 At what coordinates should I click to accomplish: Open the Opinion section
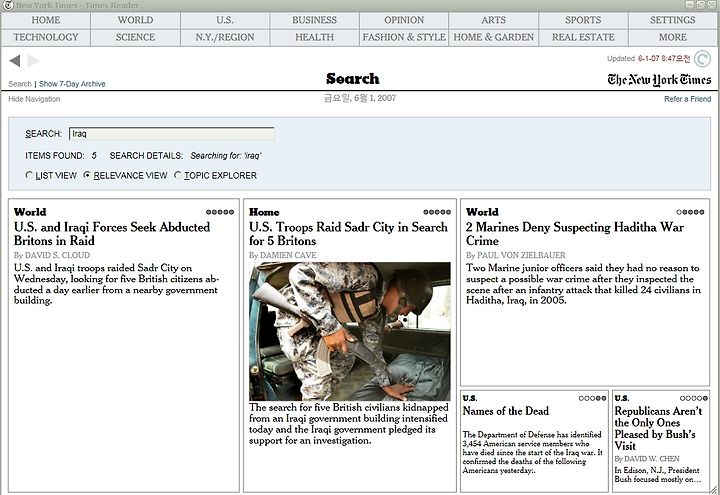click(404, 20)
